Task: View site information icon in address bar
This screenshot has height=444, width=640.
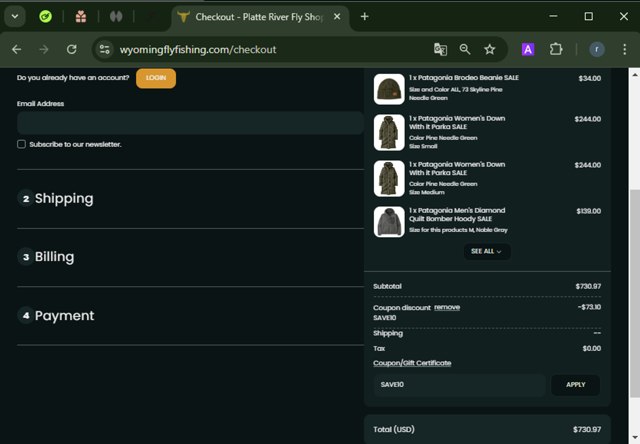Action: [x=104, y=50]
